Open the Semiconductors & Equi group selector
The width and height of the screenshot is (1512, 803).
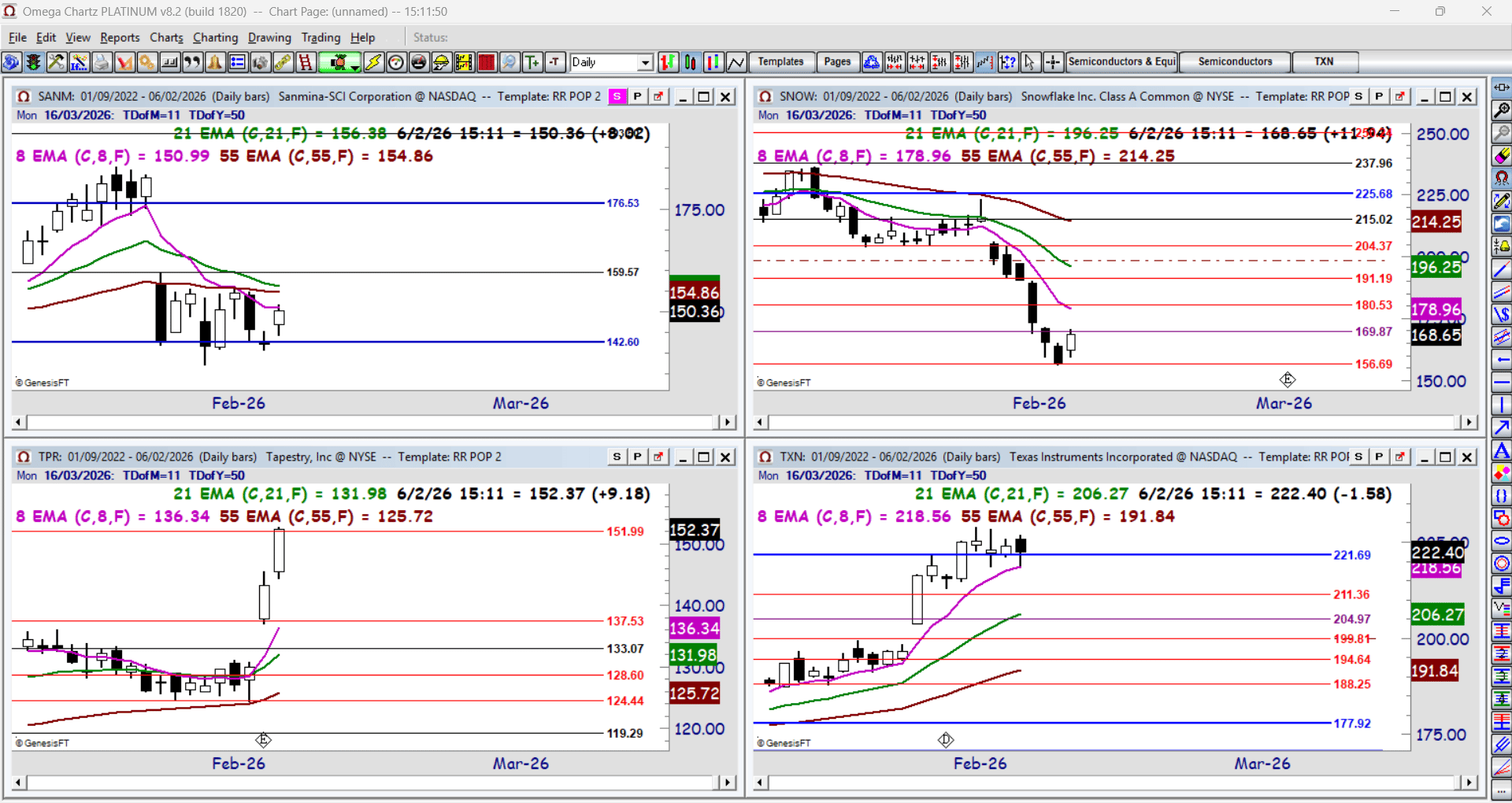[x=1121, y=61]
